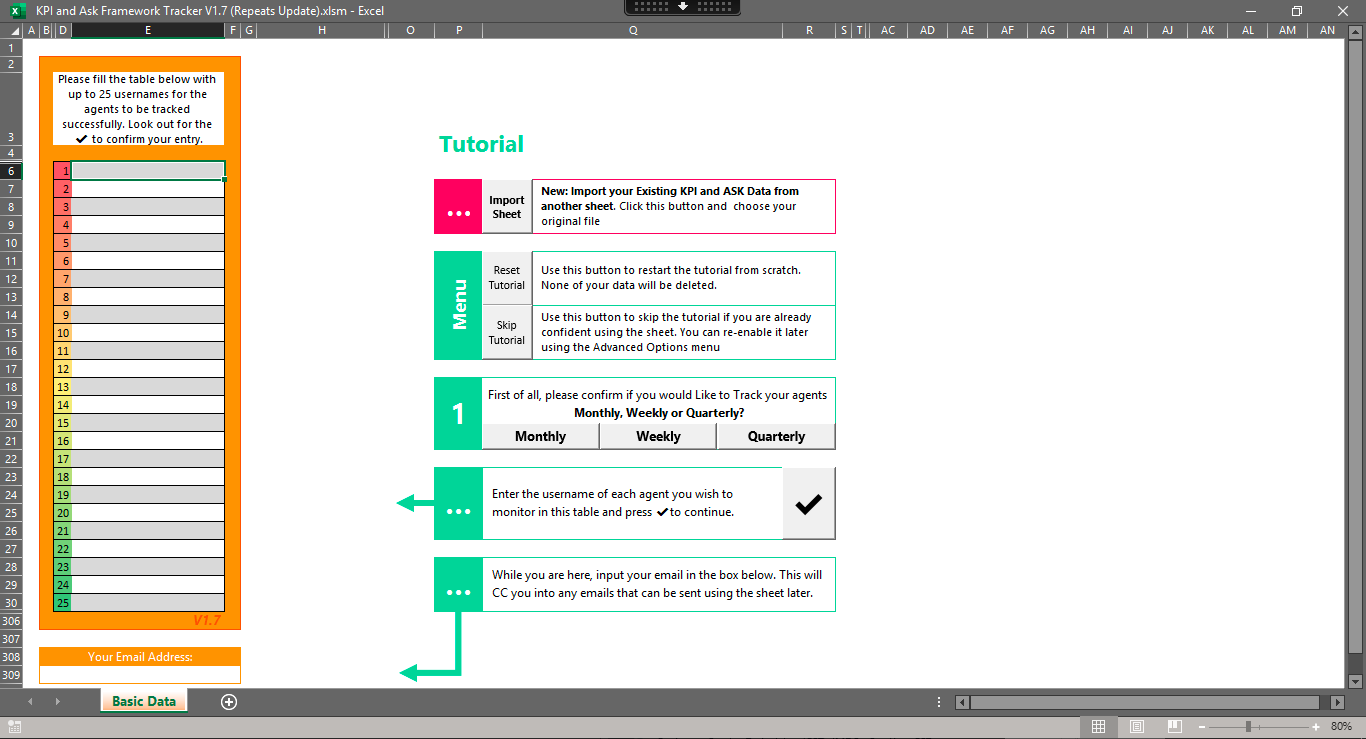This screenshot has height=739, width=1366.
Task: Click the Reset Tutorial button
Action: [x=507, y=278]
